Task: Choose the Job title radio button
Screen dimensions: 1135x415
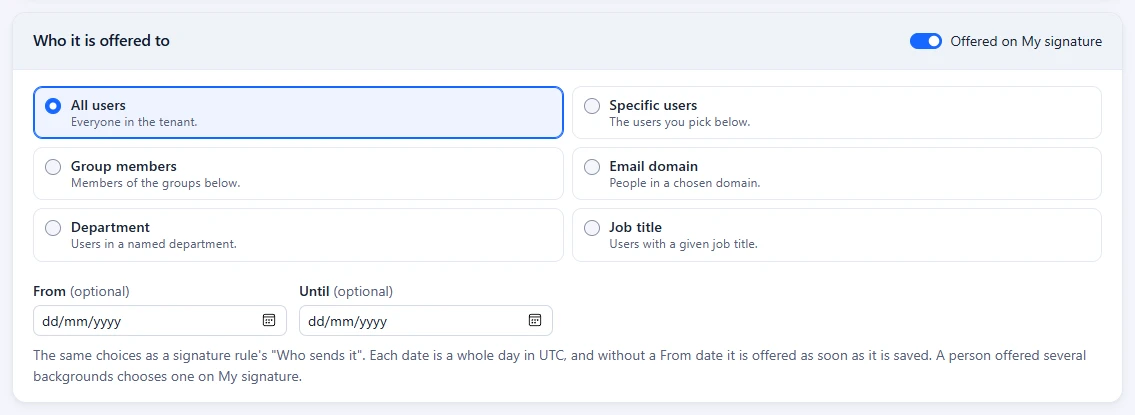Action: point(592,227)
